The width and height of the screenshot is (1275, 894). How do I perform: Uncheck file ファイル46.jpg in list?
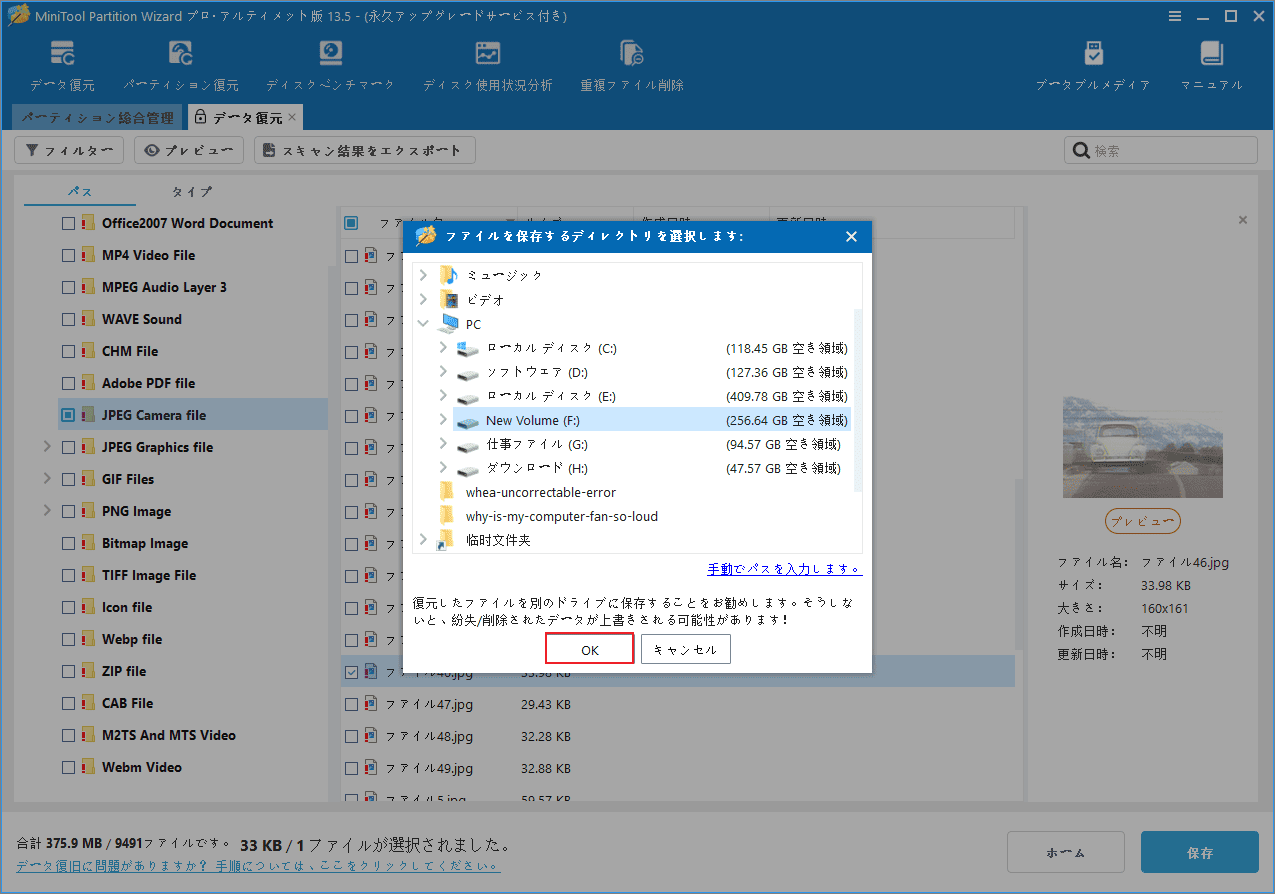(x=351, y=671)
